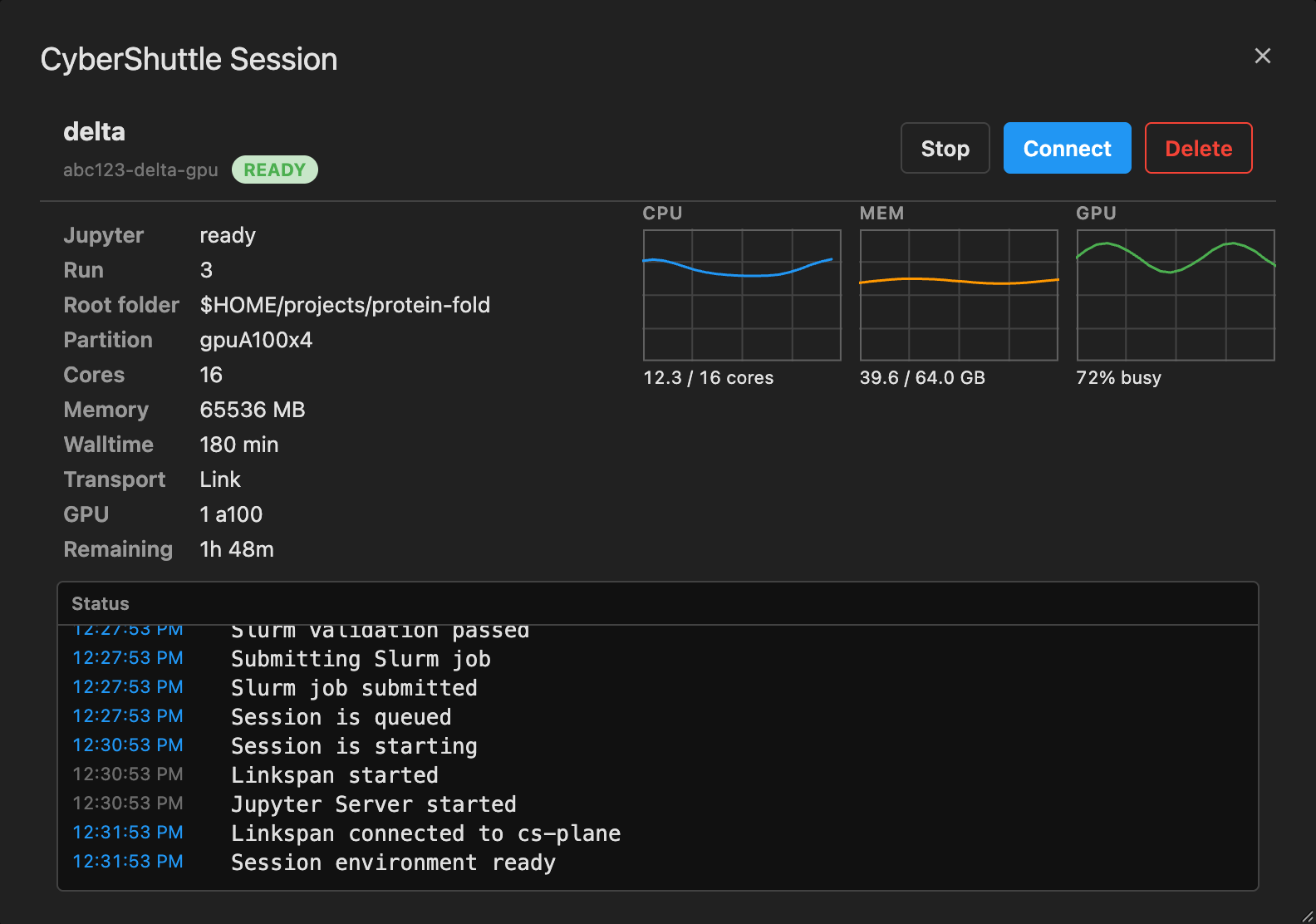This screenshot has height=924, width=1316.
Task: Click the READY status badge
Action: tap(275, 170)
